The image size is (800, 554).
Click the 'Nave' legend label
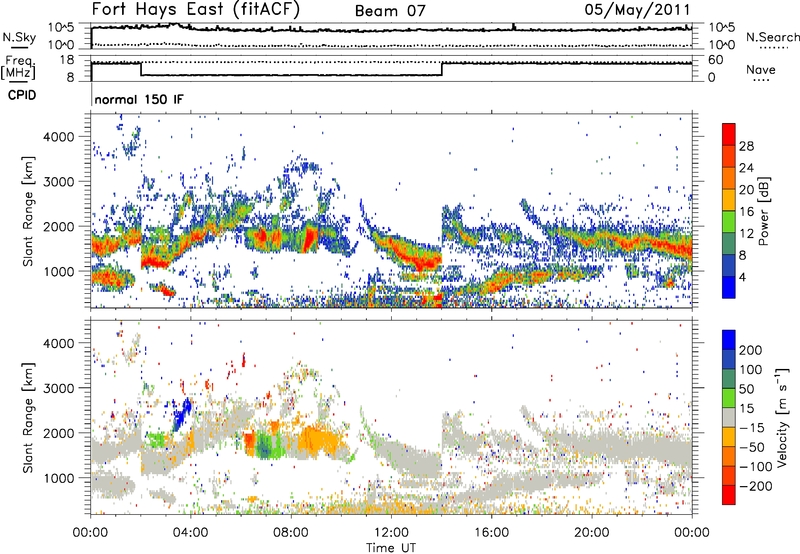tap(761, 69)
